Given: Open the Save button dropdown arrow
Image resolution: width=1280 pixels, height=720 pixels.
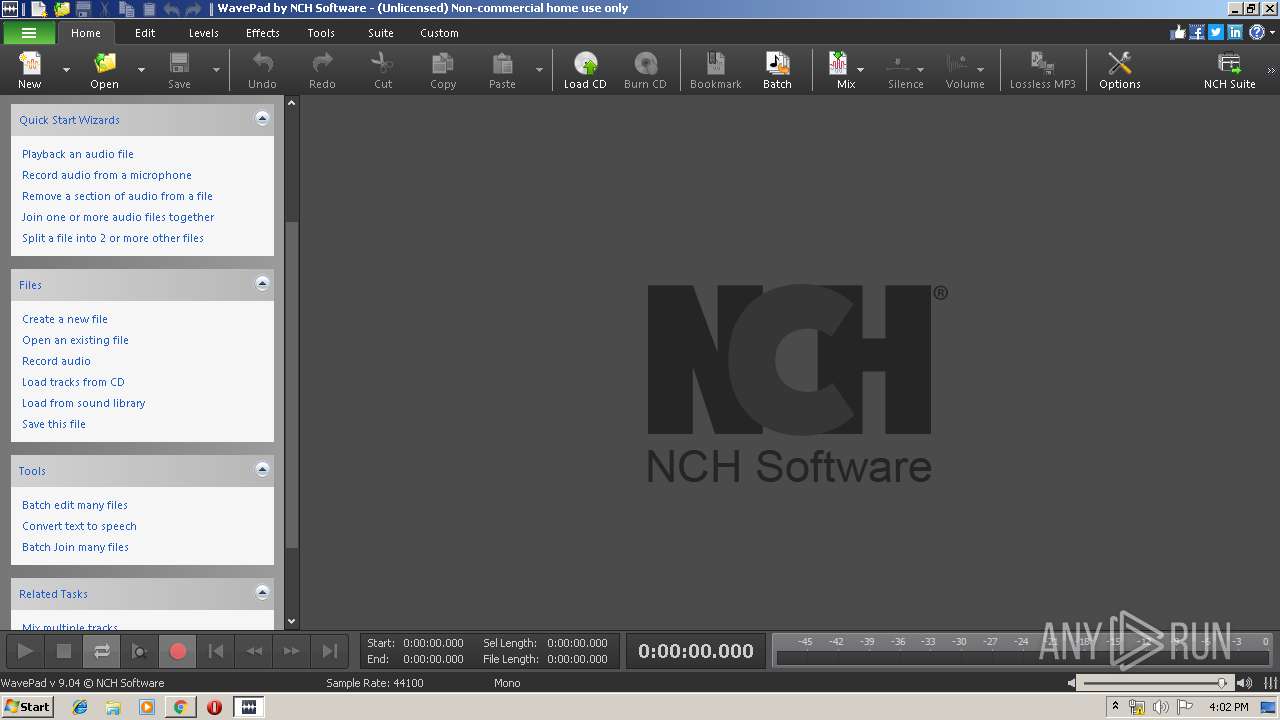Looking at the screenshot, I should (x=216, y=70).
